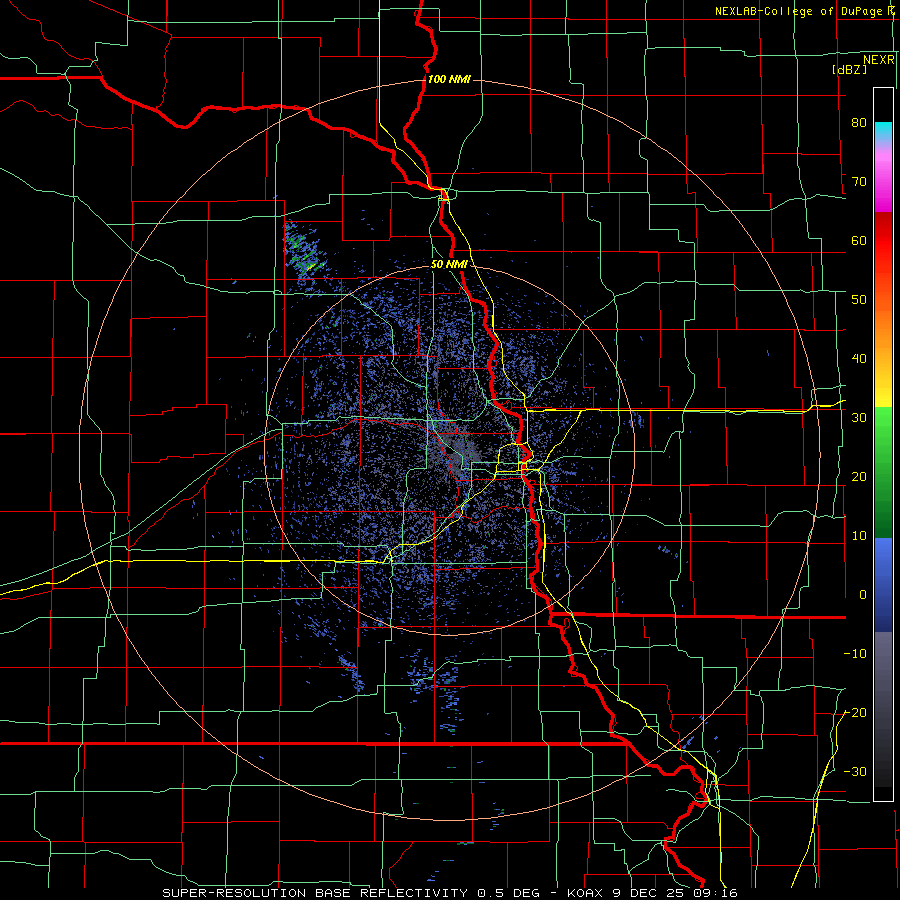The image size is (900, 900).
Task: Click the 50 NMI range ring label
Action: 449,265
